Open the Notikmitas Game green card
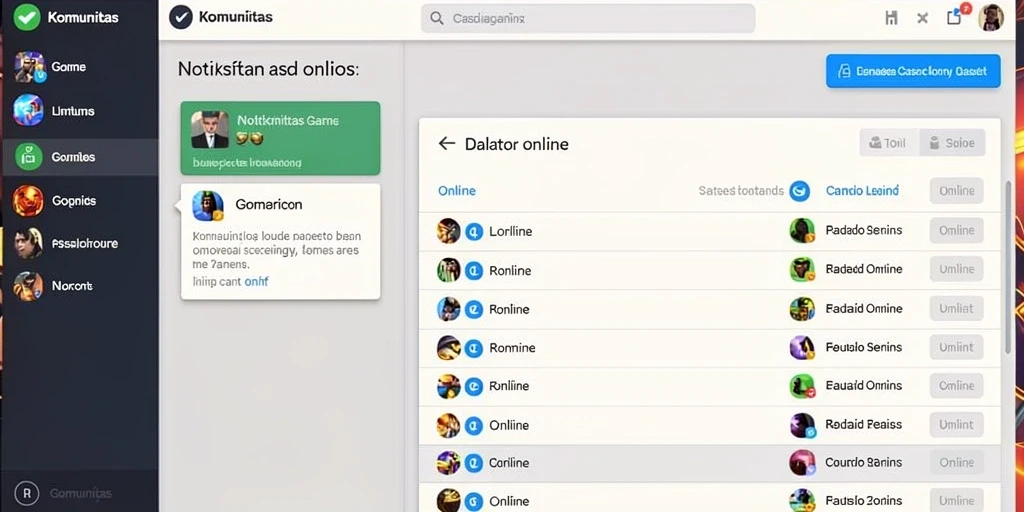Screen dimensions: 1024x512 point(280,138)
